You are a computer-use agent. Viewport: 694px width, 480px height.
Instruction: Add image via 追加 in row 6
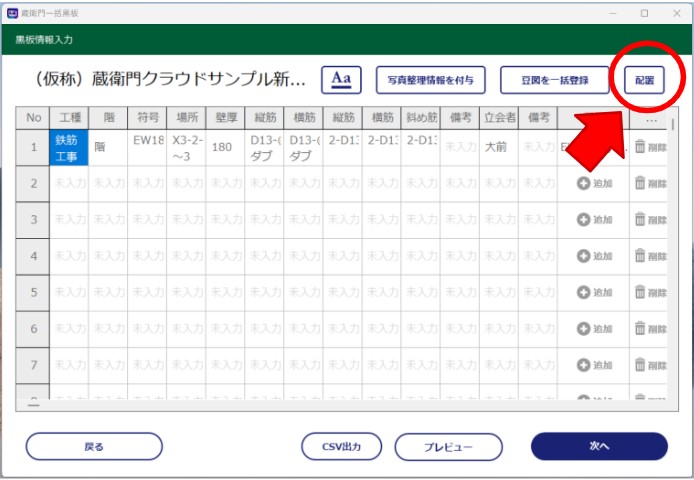click(594, 329)
